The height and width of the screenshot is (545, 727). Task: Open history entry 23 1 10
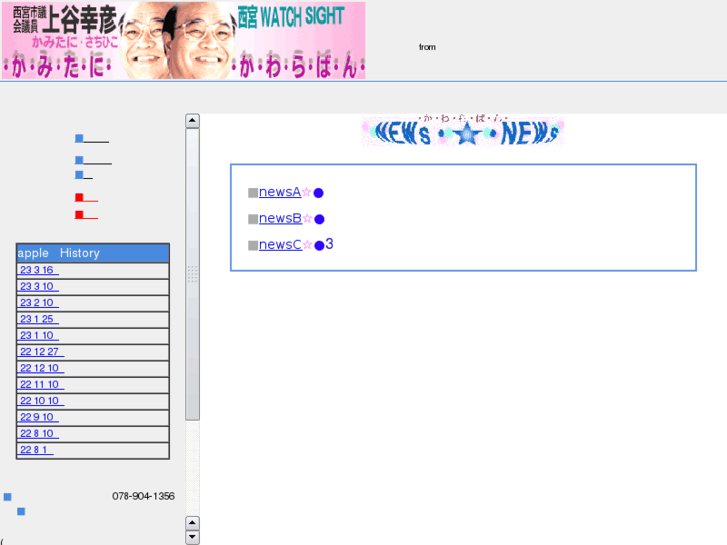point(39,335)
